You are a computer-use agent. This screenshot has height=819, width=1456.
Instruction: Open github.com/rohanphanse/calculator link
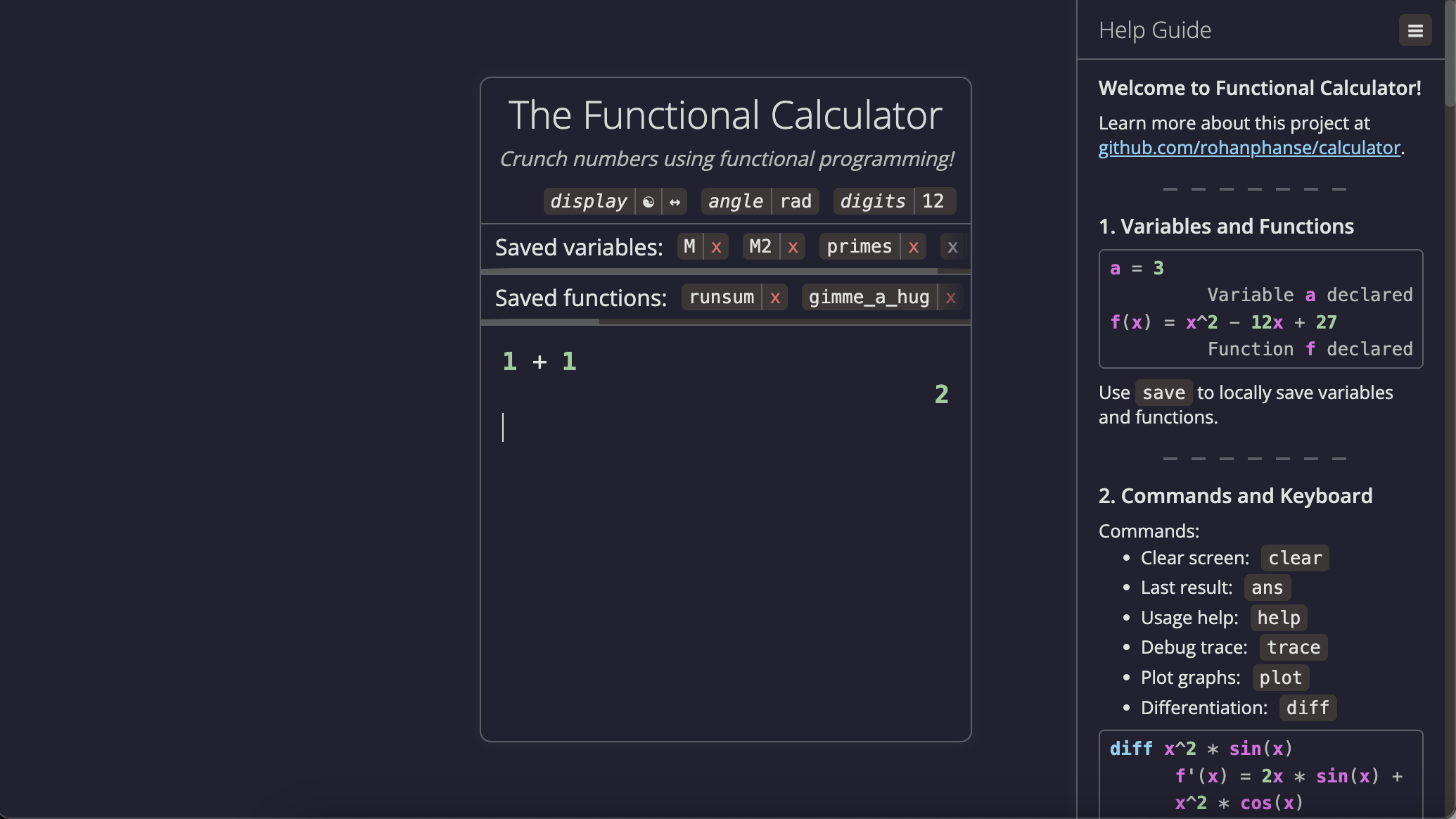(1249, 148)
